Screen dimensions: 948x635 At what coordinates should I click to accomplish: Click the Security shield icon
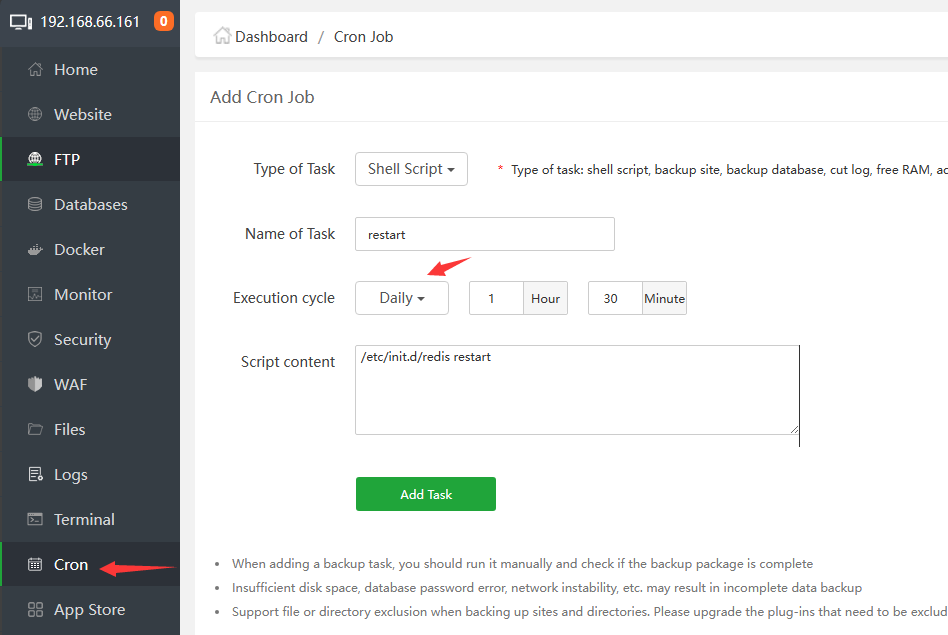pos(35,340)
